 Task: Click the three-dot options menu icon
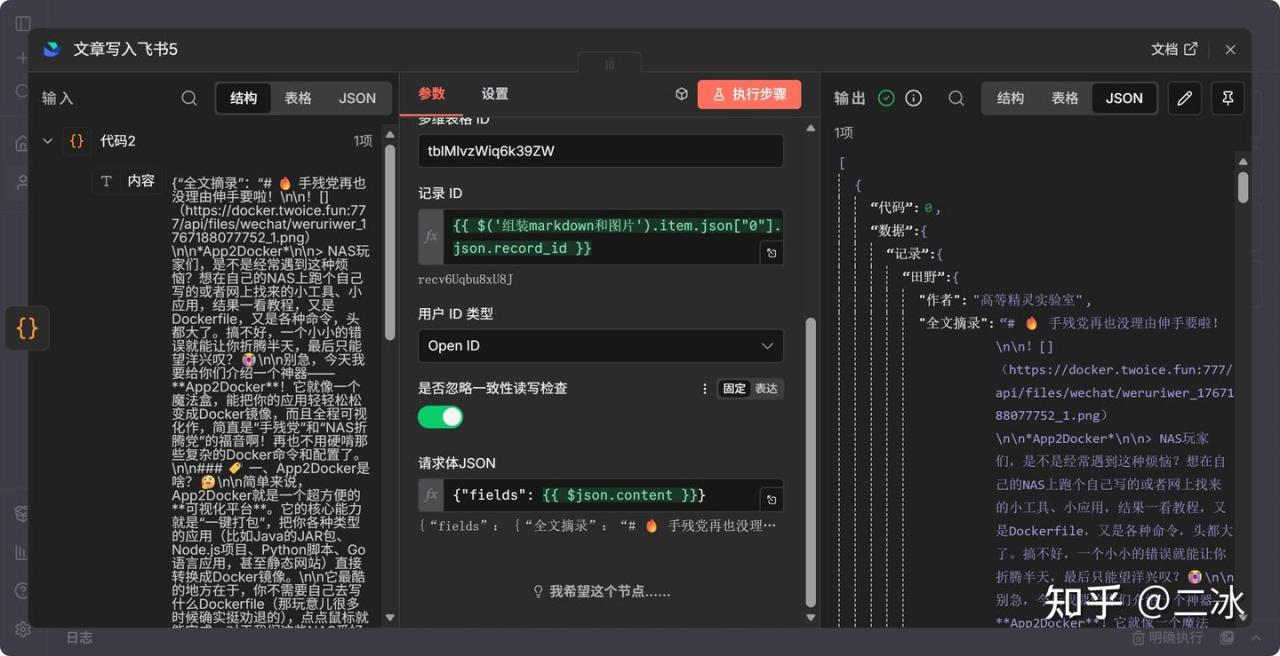pos(705,388)
